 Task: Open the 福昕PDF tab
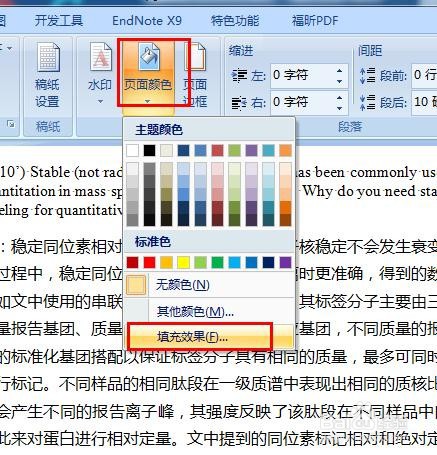click(x=315, y=21)
